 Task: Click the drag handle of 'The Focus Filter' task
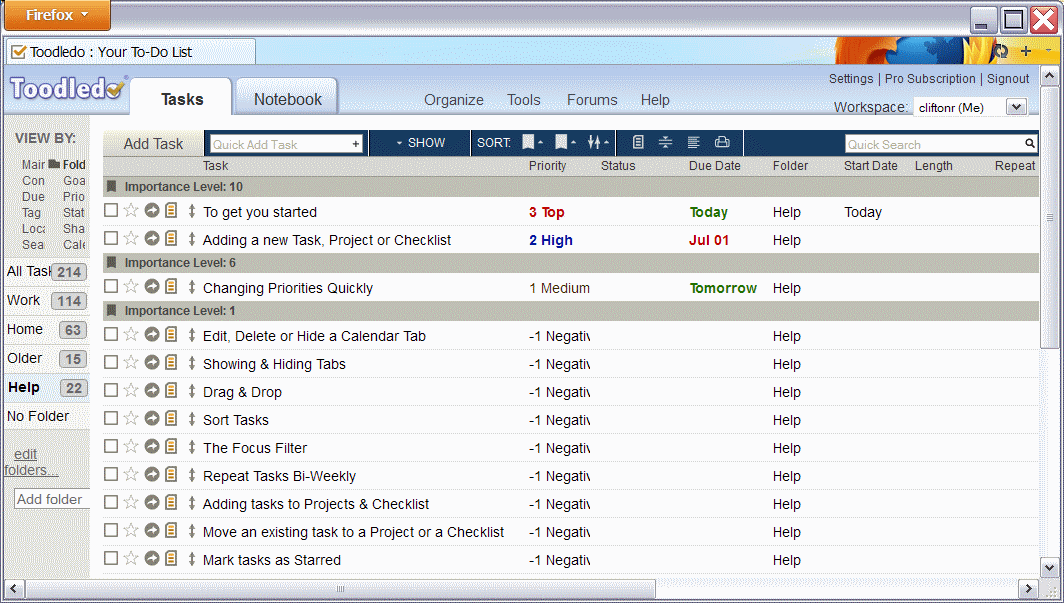(192, 447)
